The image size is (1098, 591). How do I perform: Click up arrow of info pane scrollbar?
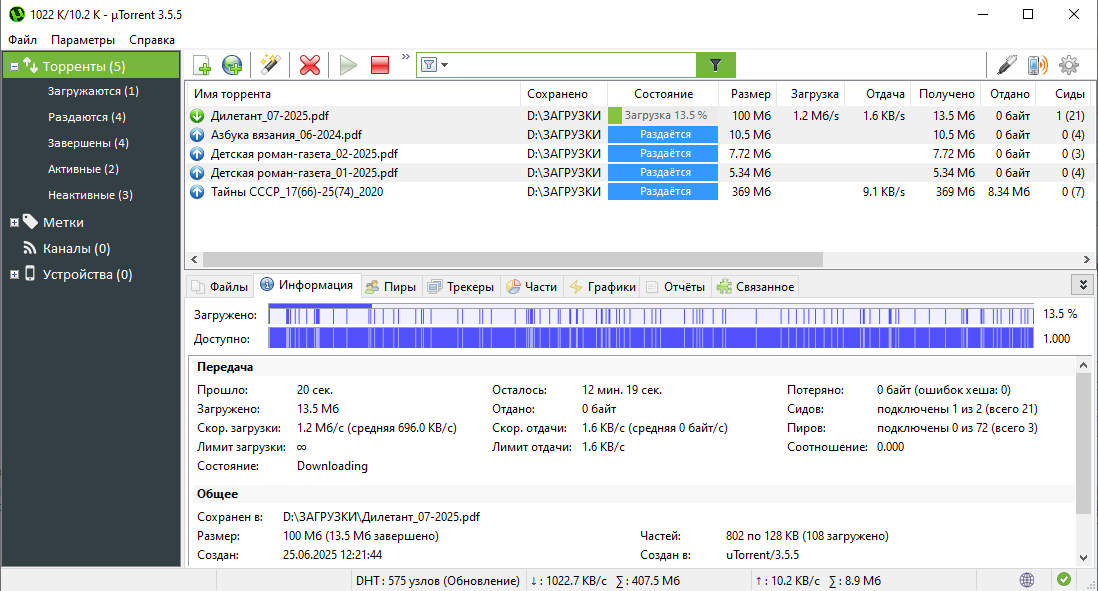point(1083,366)
